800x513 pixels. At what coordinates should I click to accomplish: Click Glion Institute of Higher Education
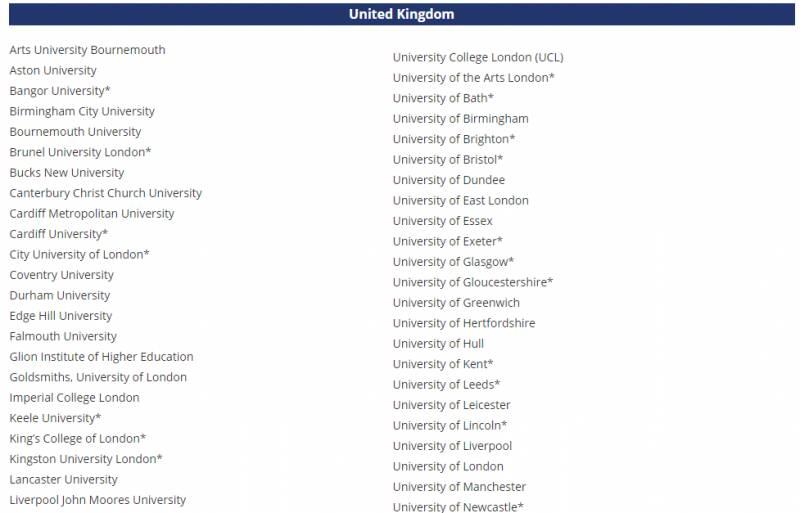click(101, 356)
